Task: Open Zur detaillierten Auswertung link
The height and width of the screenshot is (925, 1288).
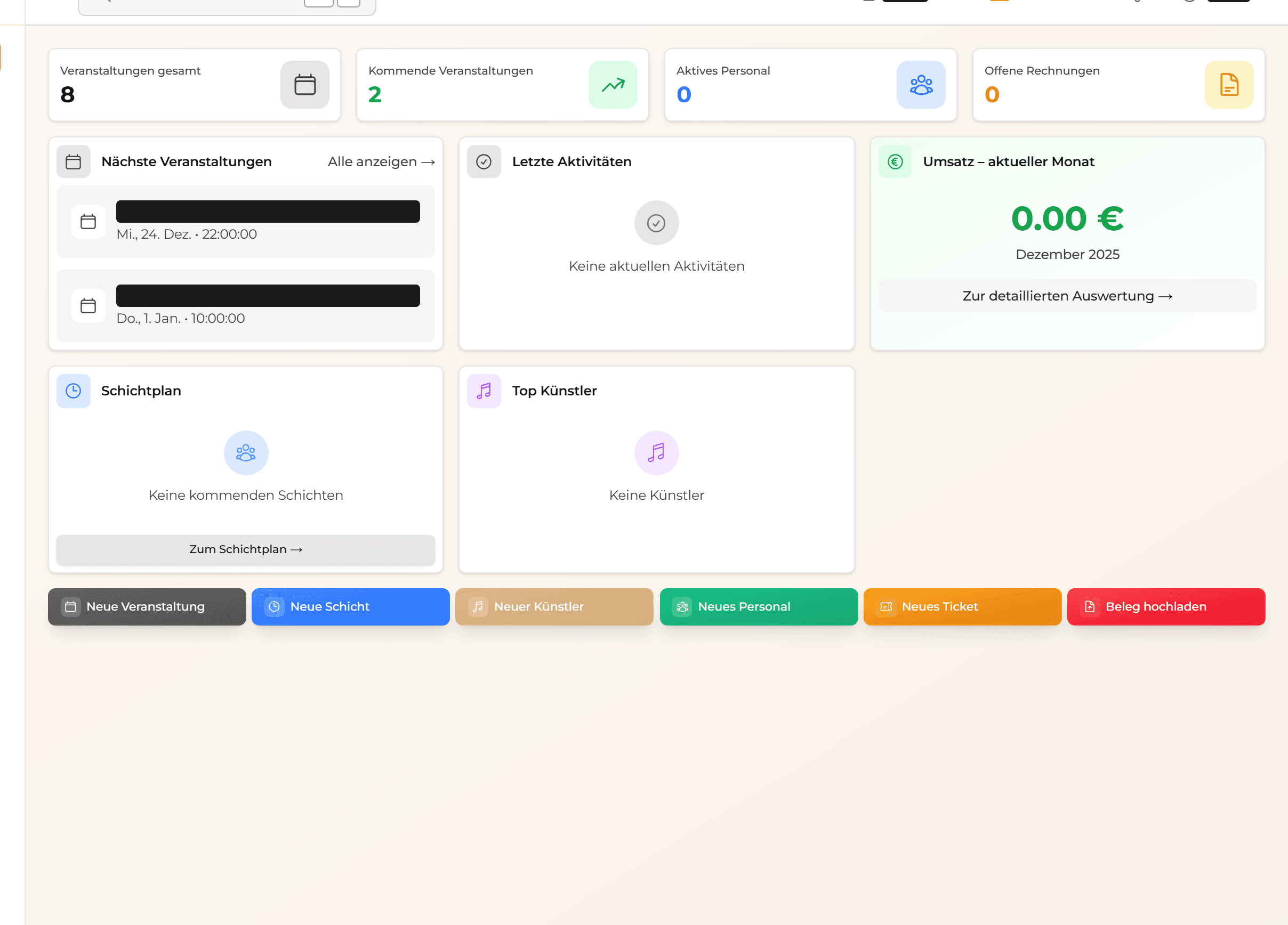Action: click(1067, 296)
